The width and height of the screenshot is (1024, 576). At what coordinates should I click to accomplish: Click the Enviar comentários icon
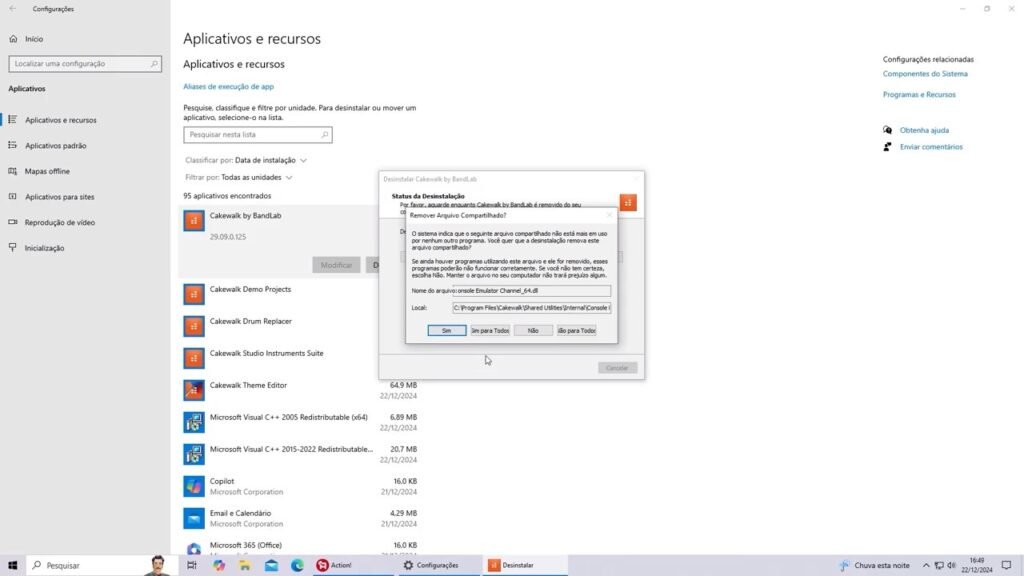(x=888, y=147)
